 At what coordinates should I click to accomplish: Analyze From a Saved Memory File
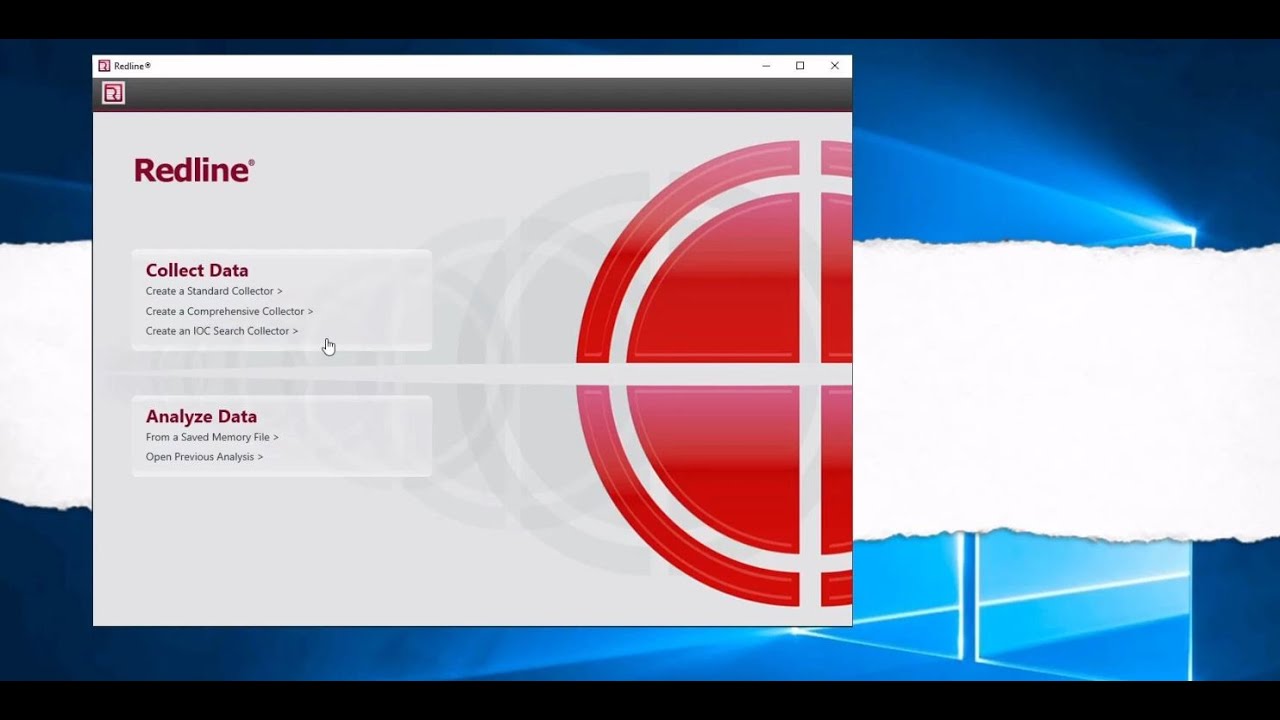tap(212, 437)
